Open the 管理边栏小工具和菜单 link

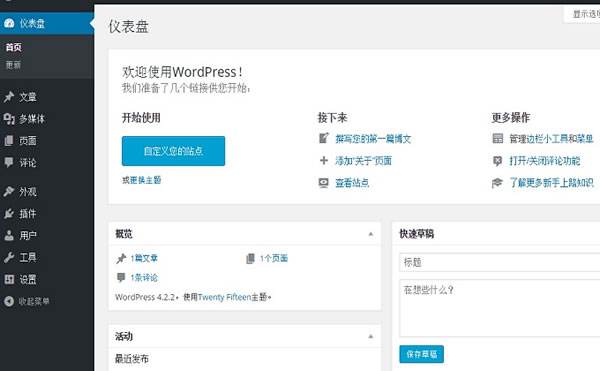[551, 138]
